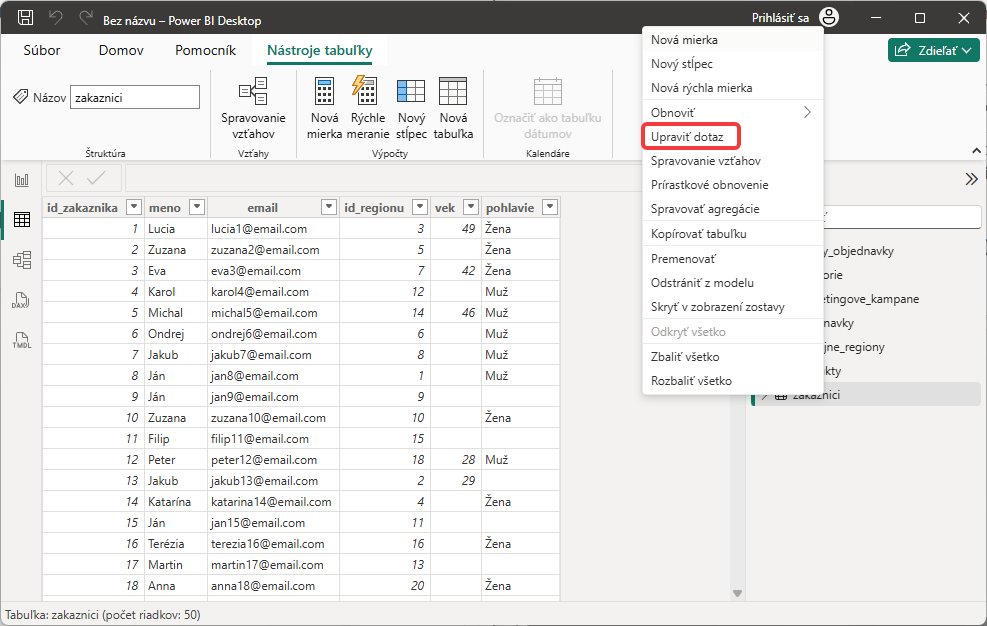Open the vek column filter dropdown
This screenshot has width=987, height=626.
pos(471,207)
